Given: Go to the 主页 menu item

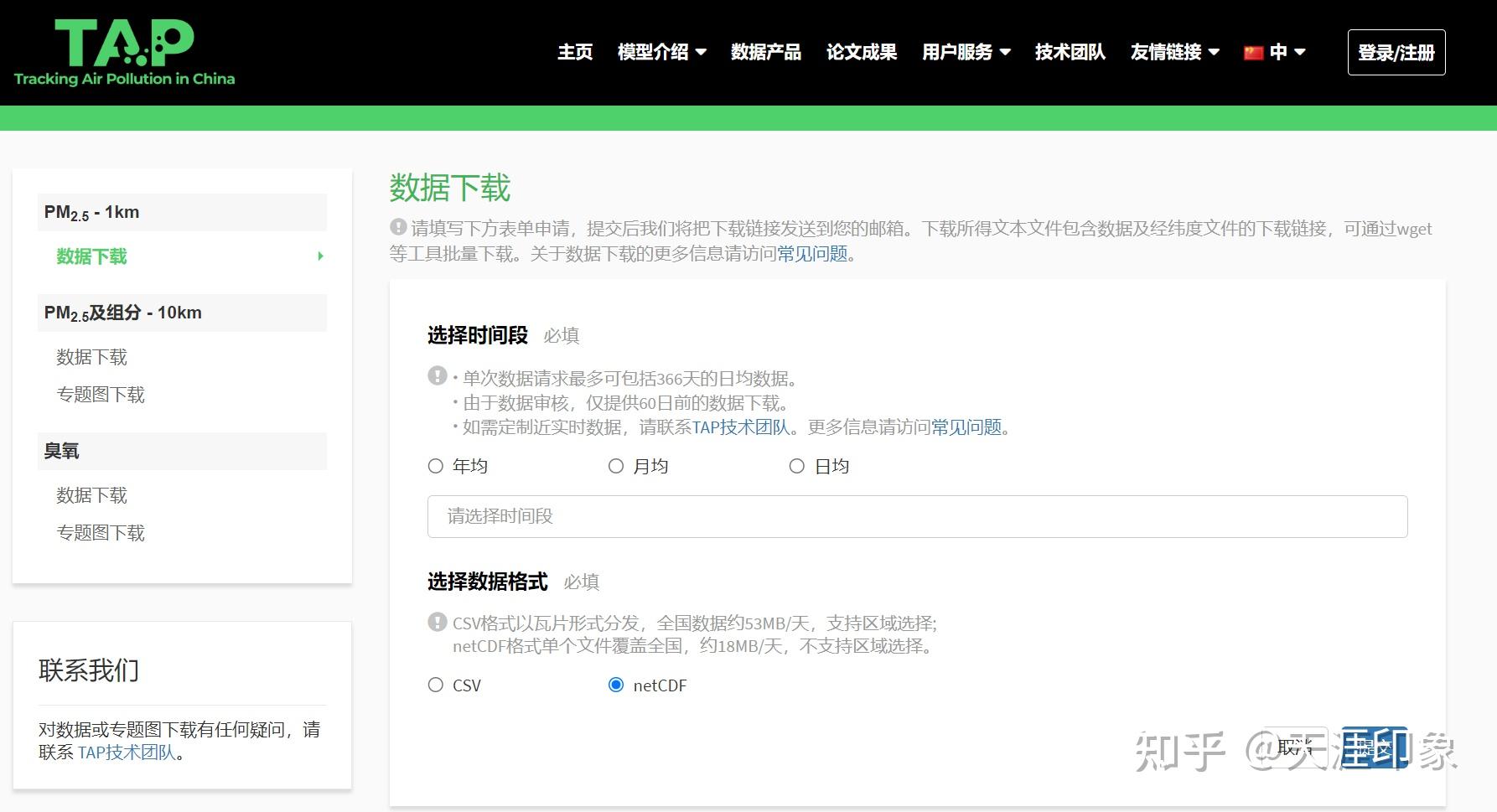Looking at the screenshot, I should pyautogui.click(x=575, y=51).
